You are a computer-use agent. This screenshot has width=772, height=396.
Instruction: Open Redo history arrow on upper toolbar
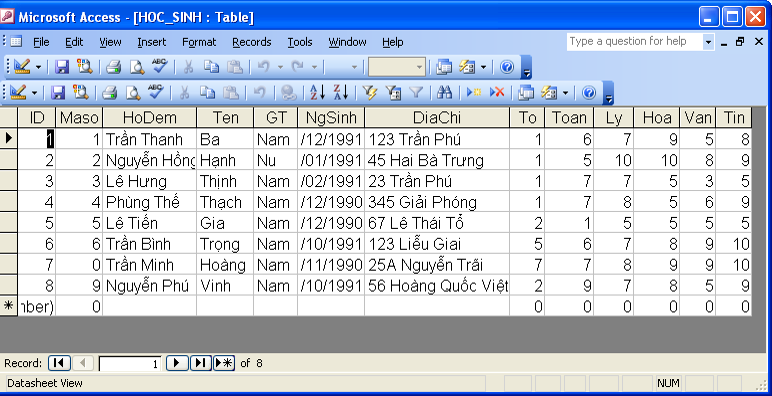(x=314, y=66)
